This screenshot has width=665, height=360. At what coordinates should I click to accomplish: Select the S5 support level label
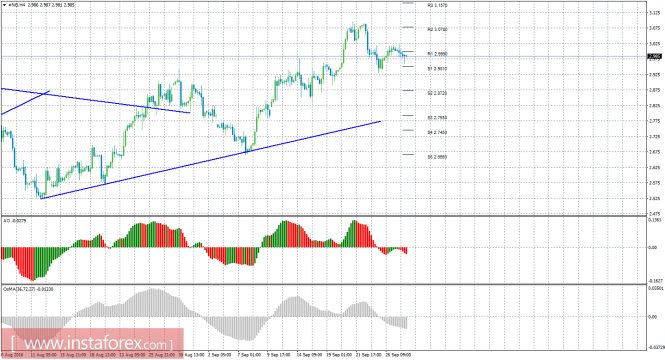click(437, 157)
